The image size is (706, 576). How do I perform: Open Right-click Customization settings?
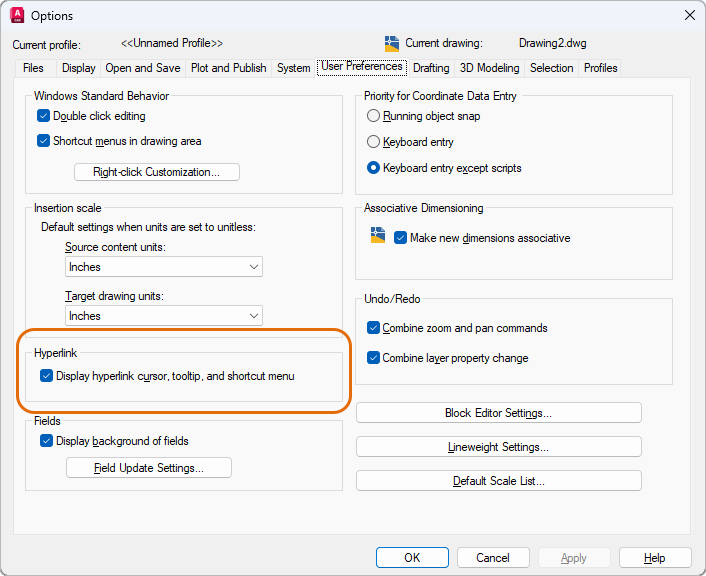pos(157,172)
